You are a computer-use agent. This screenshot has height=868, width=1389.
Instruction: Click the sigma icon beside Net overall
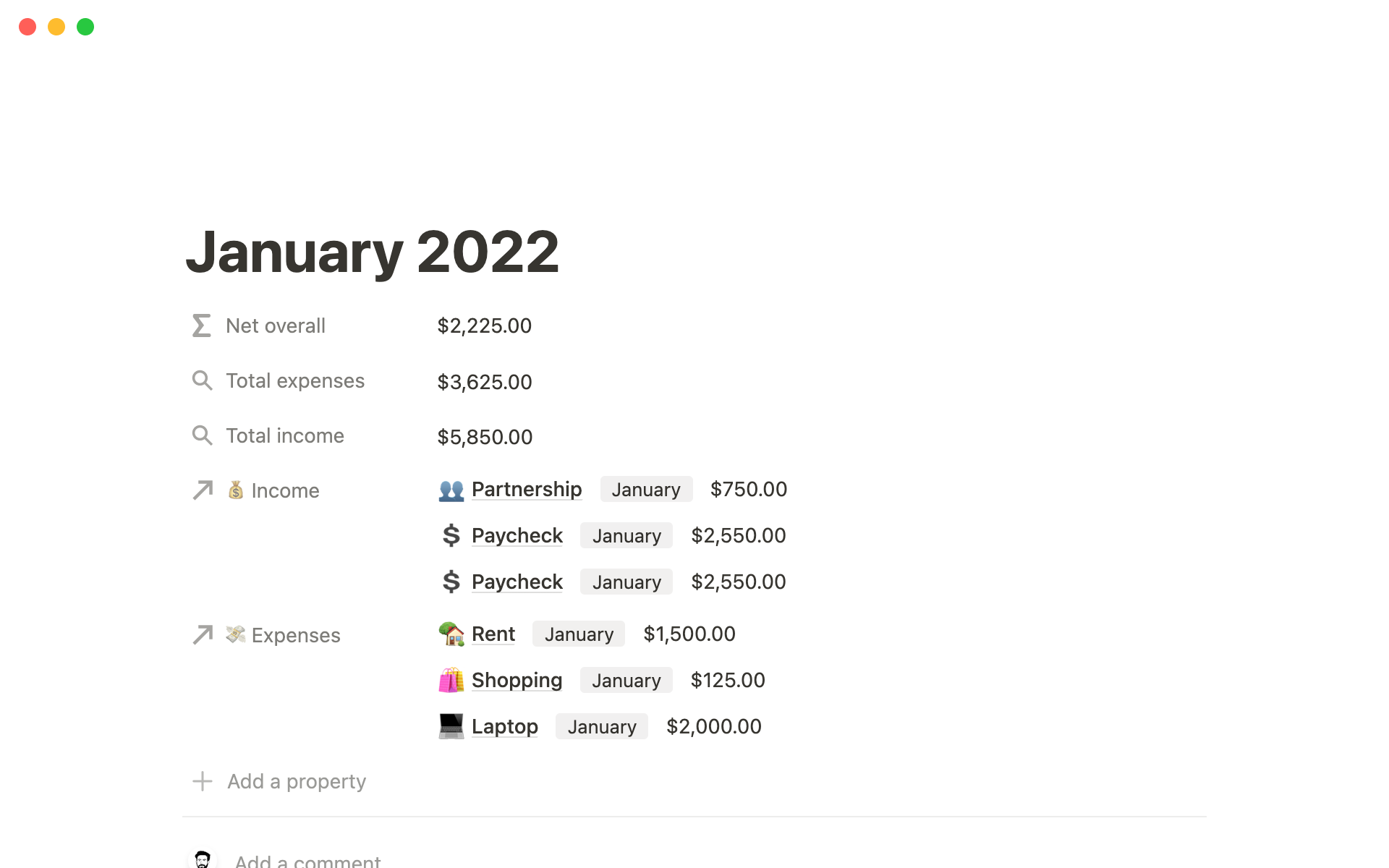click(x=202, y=325)
